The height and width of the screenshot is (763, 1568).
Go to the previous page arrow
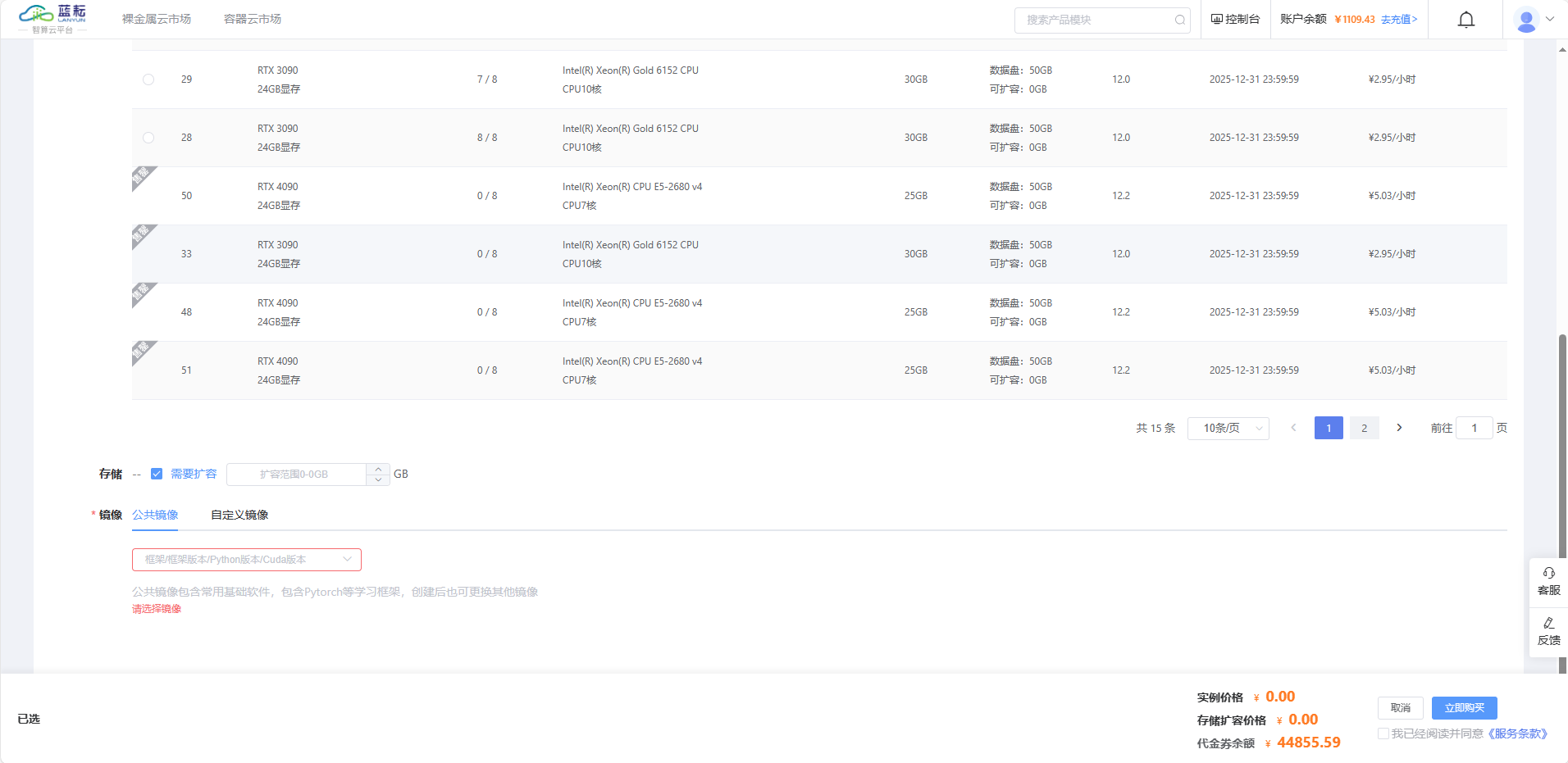tap(1294, 428)
